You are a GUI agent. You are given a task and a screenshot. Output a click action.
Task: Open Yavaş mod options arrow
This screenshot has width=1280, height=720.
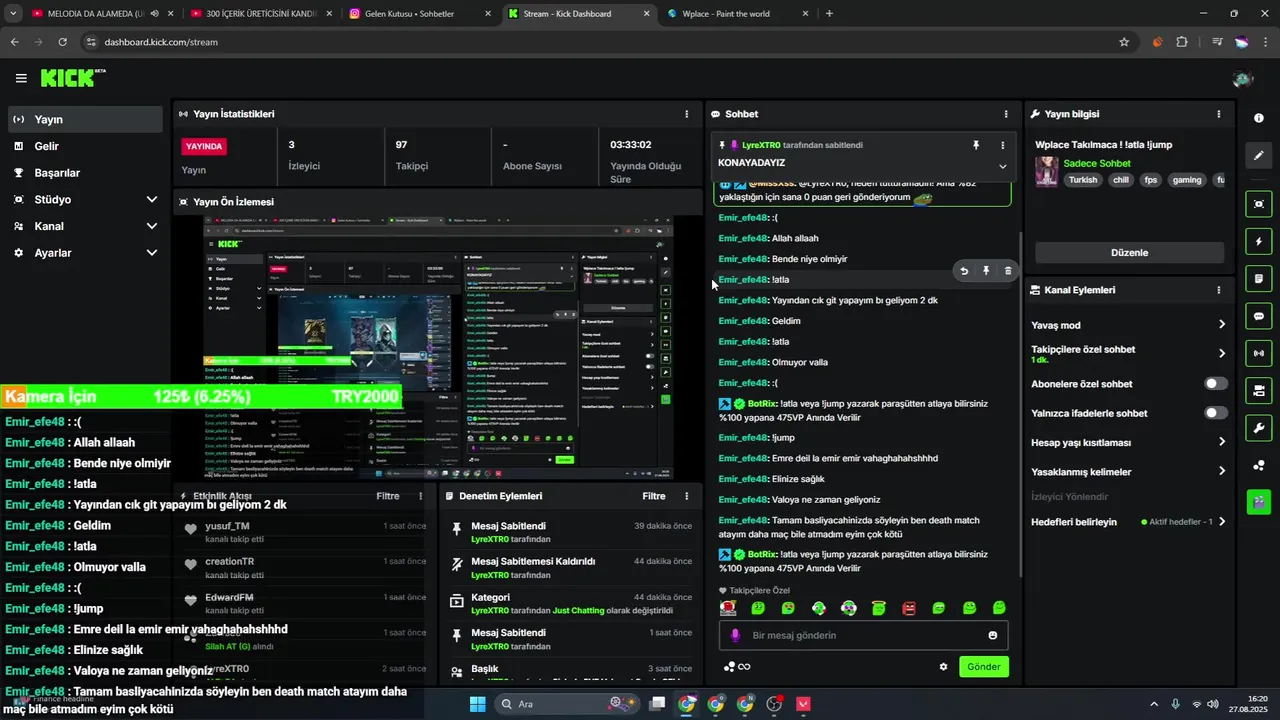tap(1221, 325)
